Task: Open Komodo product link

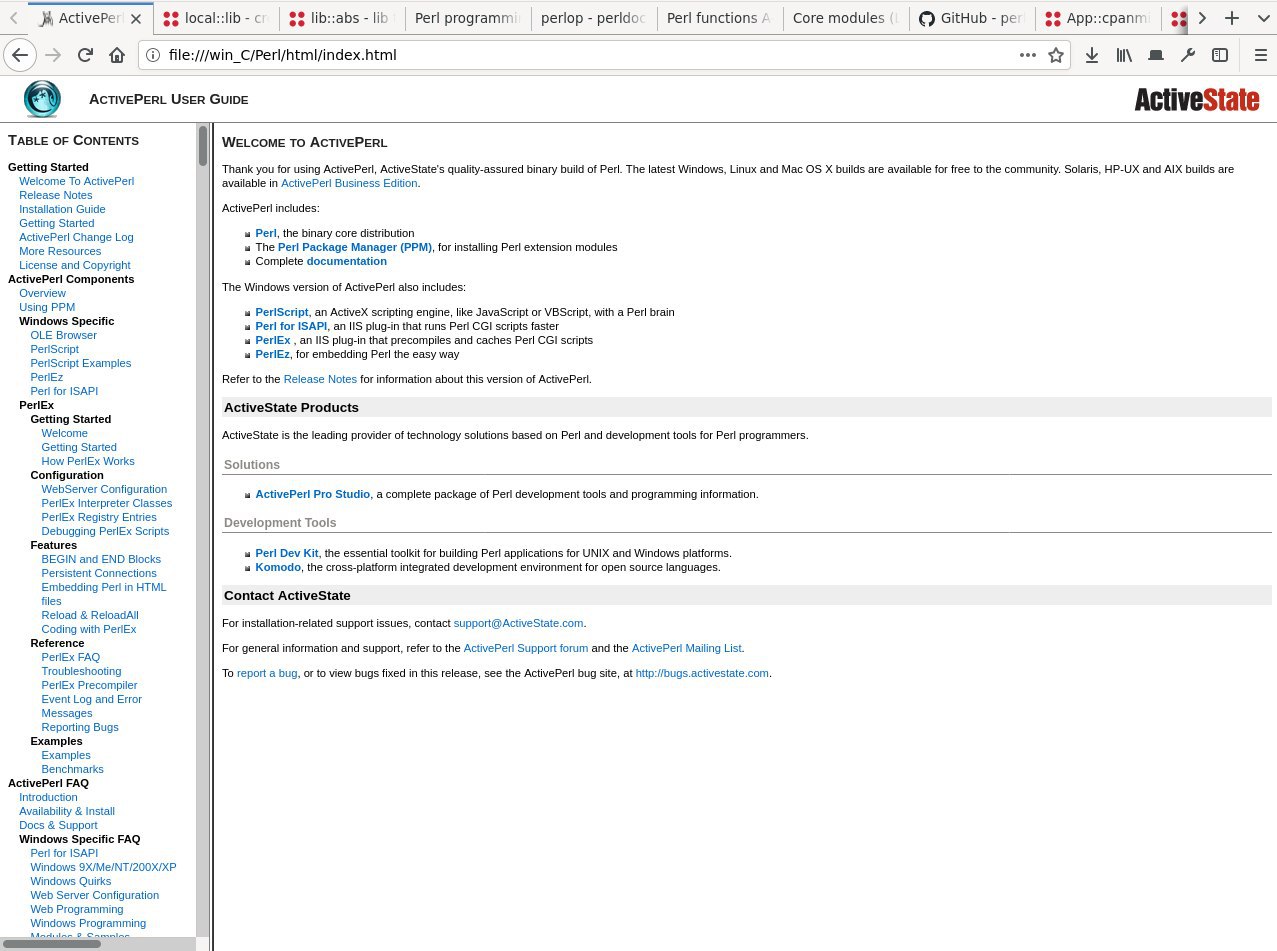Action: click(278, 567)
